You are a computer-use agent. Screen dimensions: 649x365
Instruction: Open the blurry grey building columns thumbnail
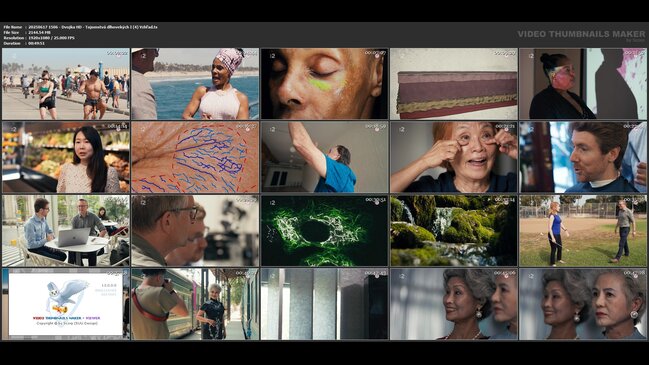click(324, 304)
